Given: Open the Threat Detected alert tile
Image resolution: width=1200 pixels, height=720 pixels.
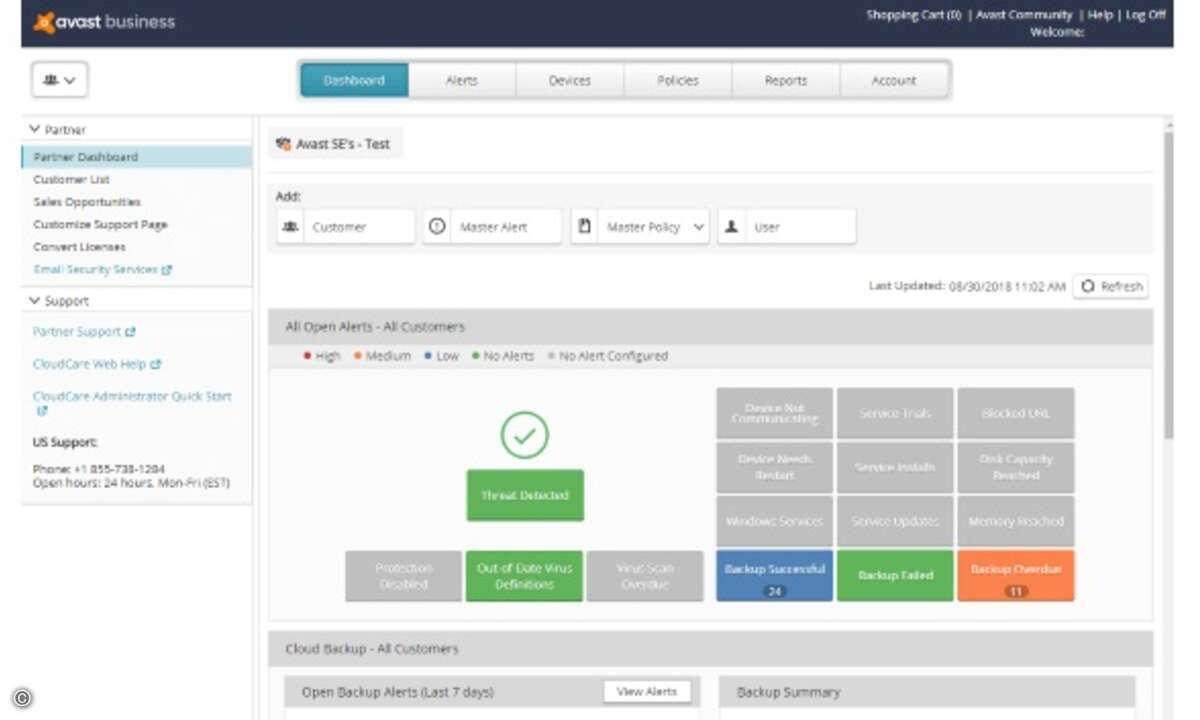Looking at the screenshot, I should tap(525, 495).
